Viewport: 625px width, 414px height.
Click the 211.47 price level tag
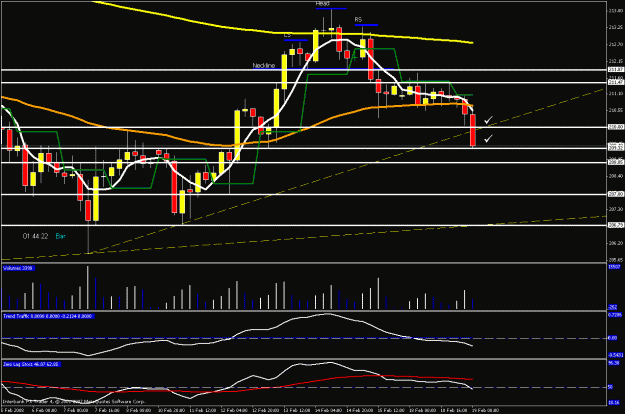tap(615, 82)
